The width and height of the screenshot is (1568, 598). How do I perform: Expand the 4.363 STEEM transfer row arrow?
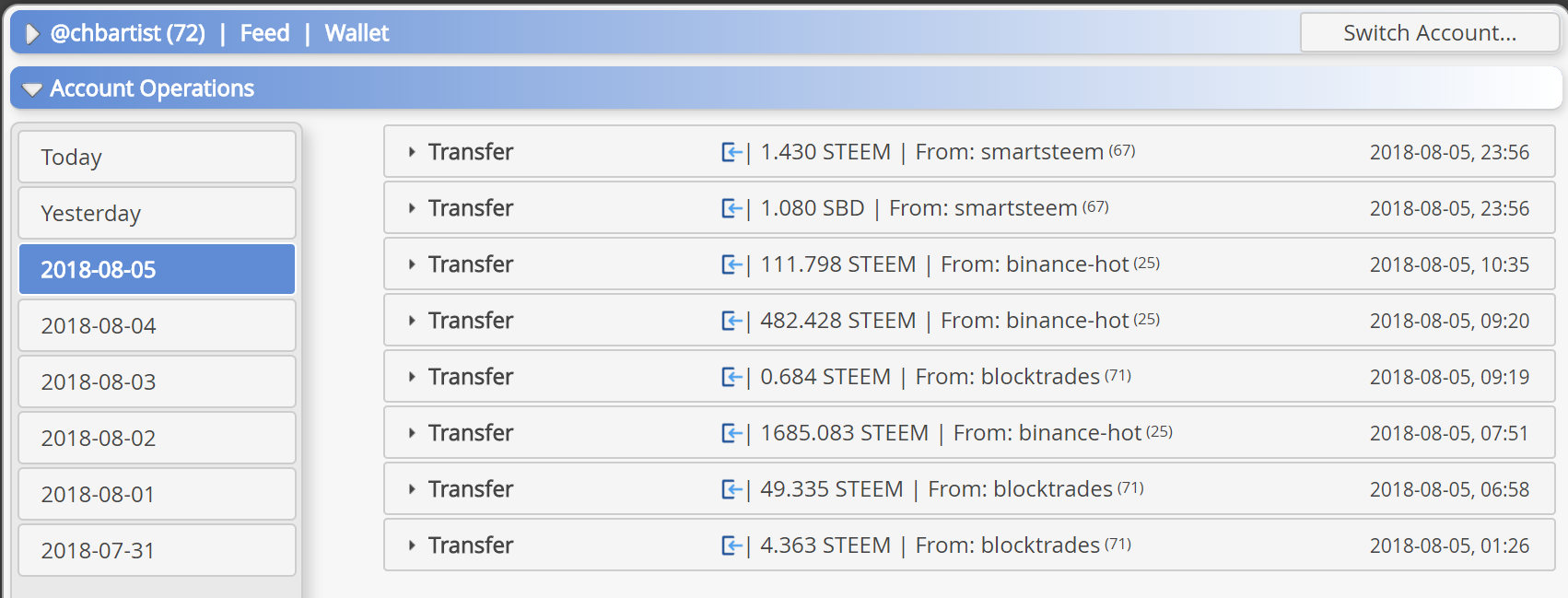click(x=412, y=545)
